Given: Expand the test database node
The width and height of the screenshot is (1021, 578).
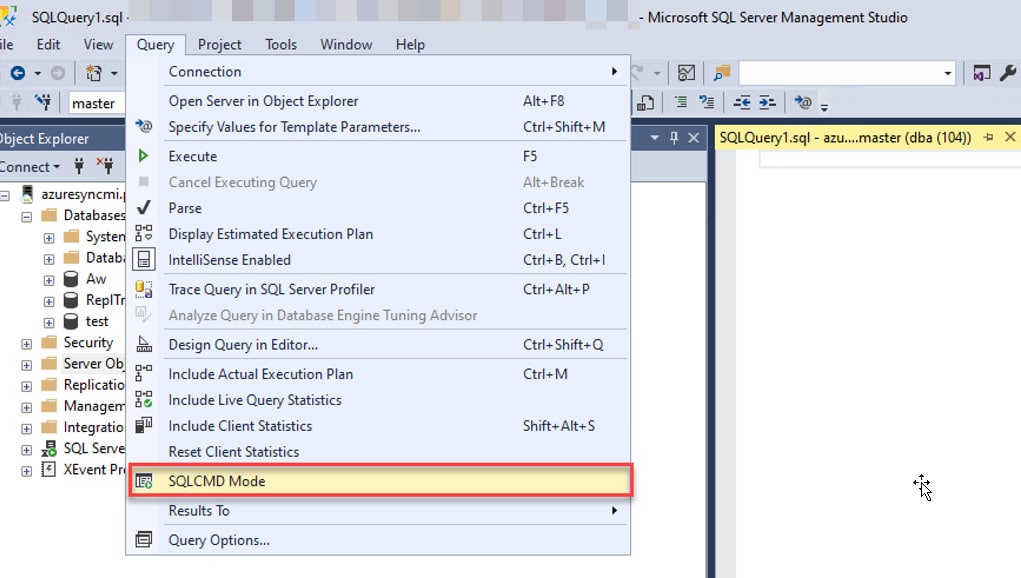Looking at the screenshot, I should [49, 323].
